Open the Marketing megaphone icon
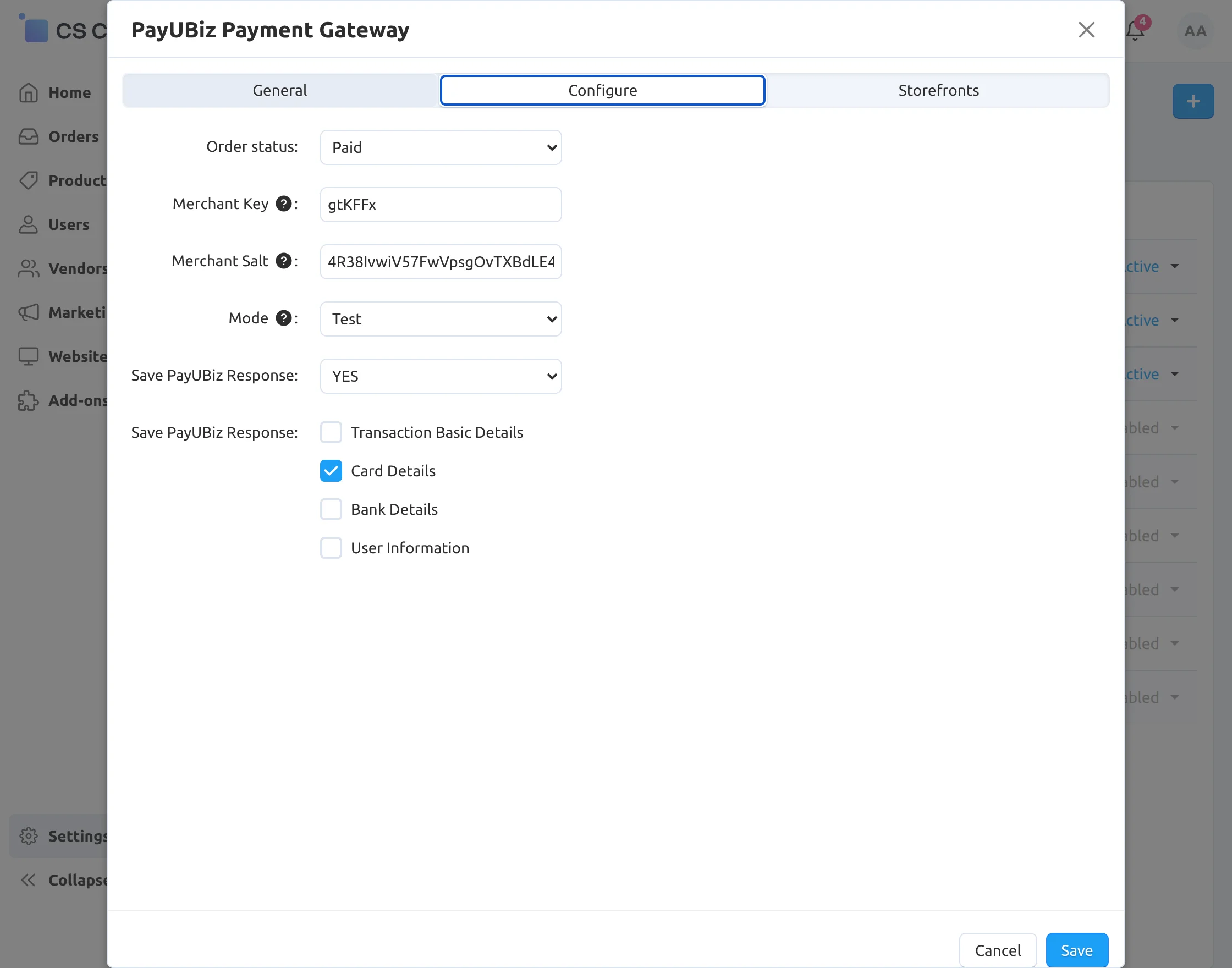Screen dimensions: 1232x968 point(29,312)
